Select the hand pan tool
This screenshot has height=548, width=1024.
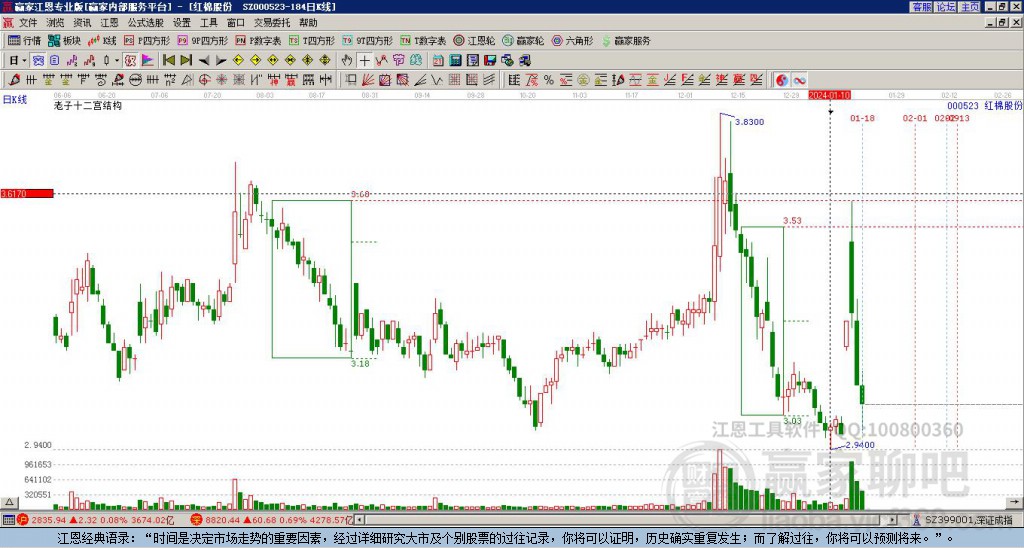347,60
